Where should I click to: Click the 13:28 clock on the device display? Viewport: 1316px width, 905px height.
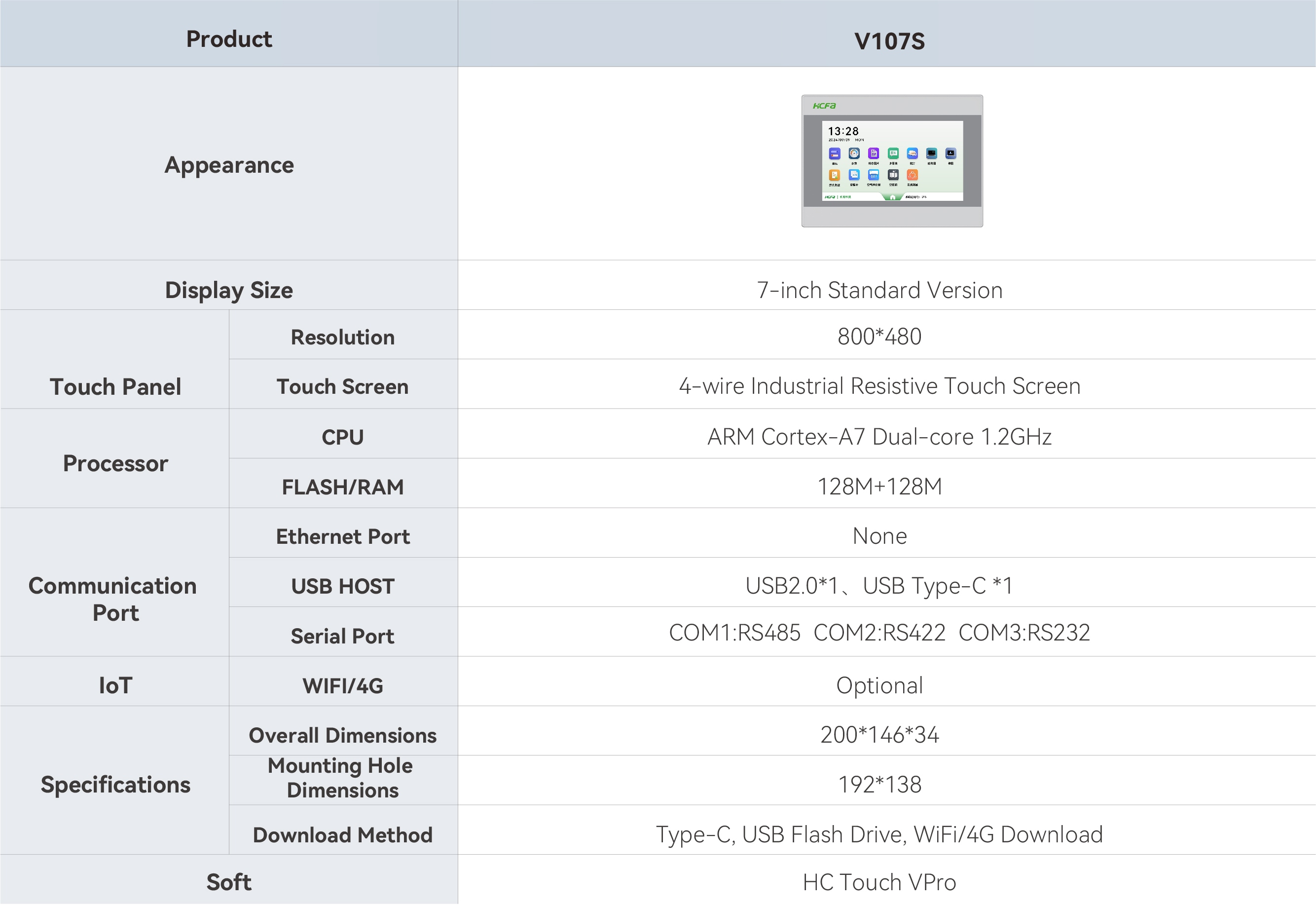[x=843, y=132]
